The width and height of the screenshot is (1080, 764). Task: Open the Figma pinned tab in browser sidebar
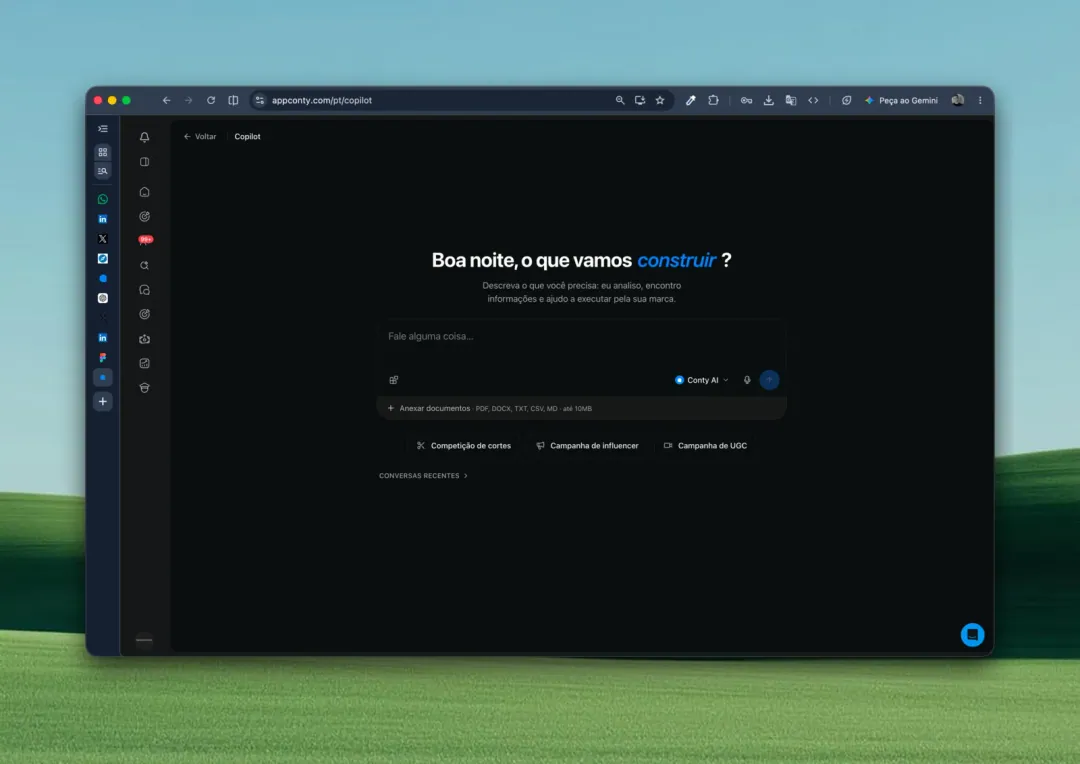click(x=103, y=358)
